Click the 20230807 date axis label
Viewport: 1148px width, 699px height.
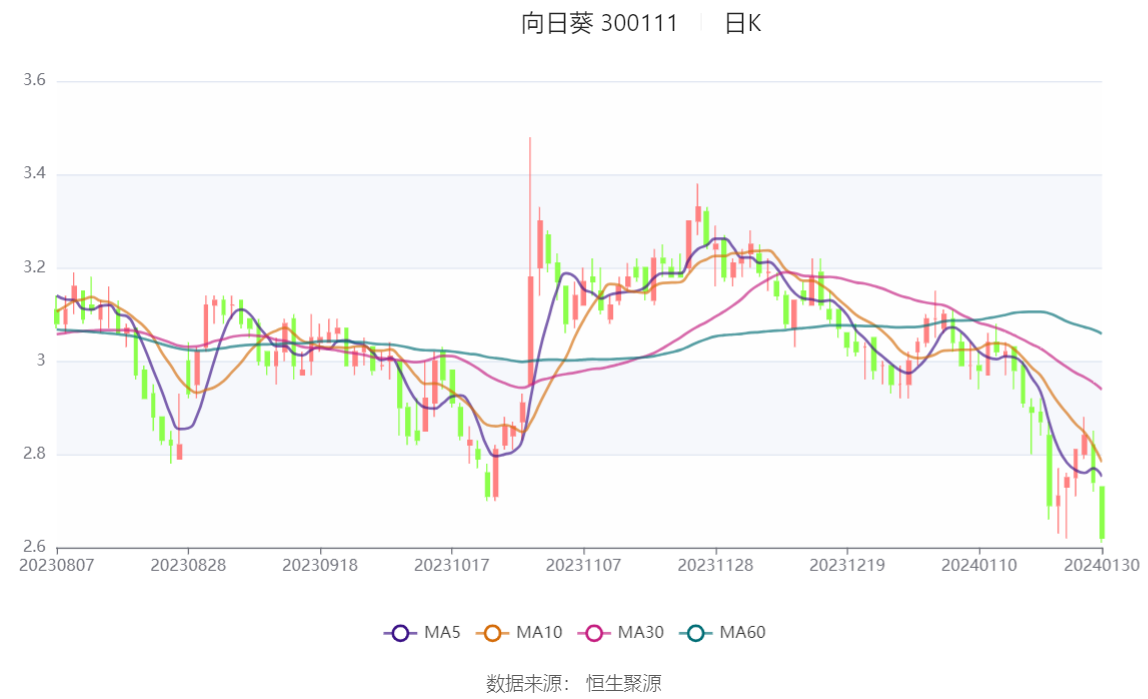point(56,565)
